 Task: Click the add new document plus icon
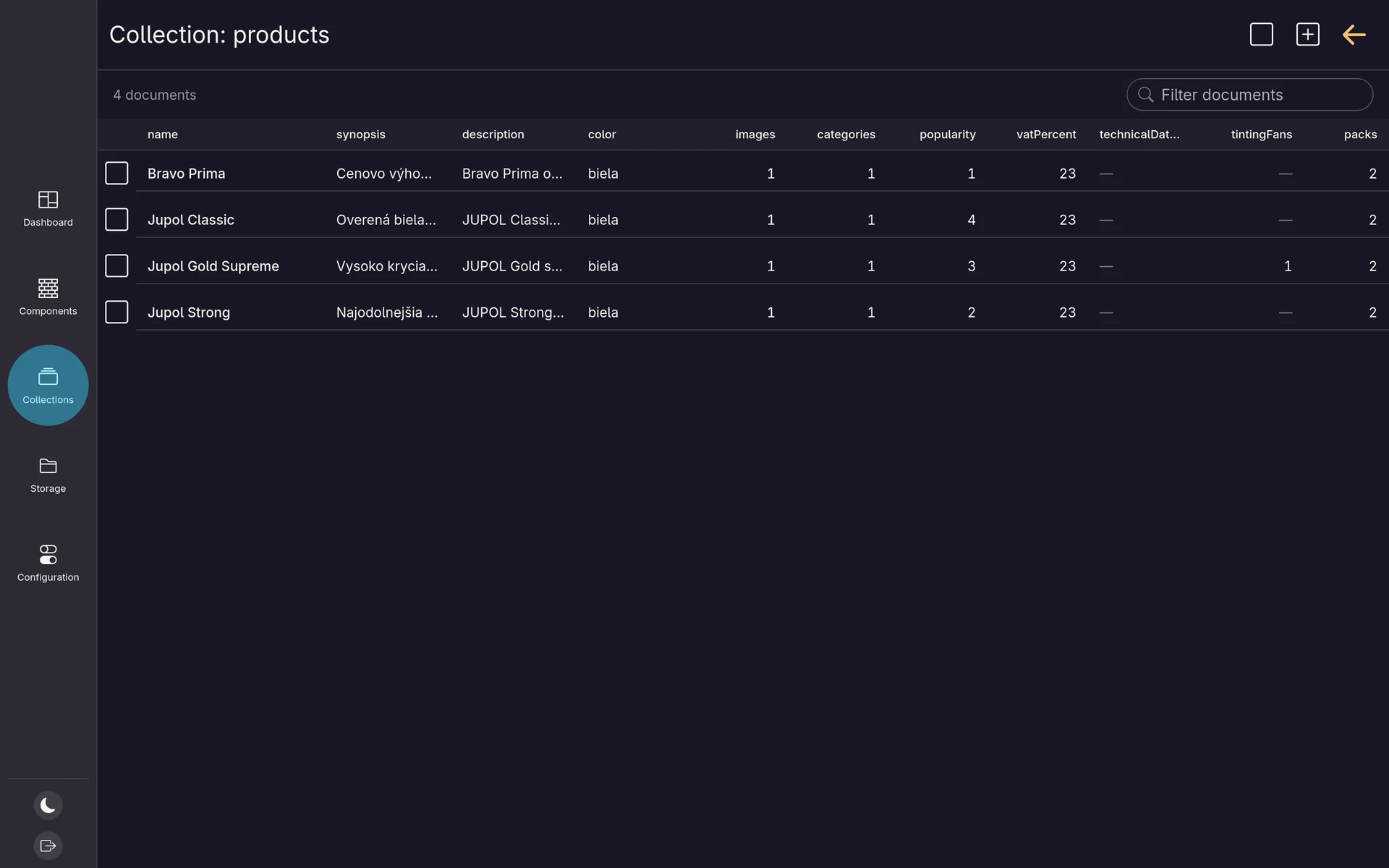1307,35
